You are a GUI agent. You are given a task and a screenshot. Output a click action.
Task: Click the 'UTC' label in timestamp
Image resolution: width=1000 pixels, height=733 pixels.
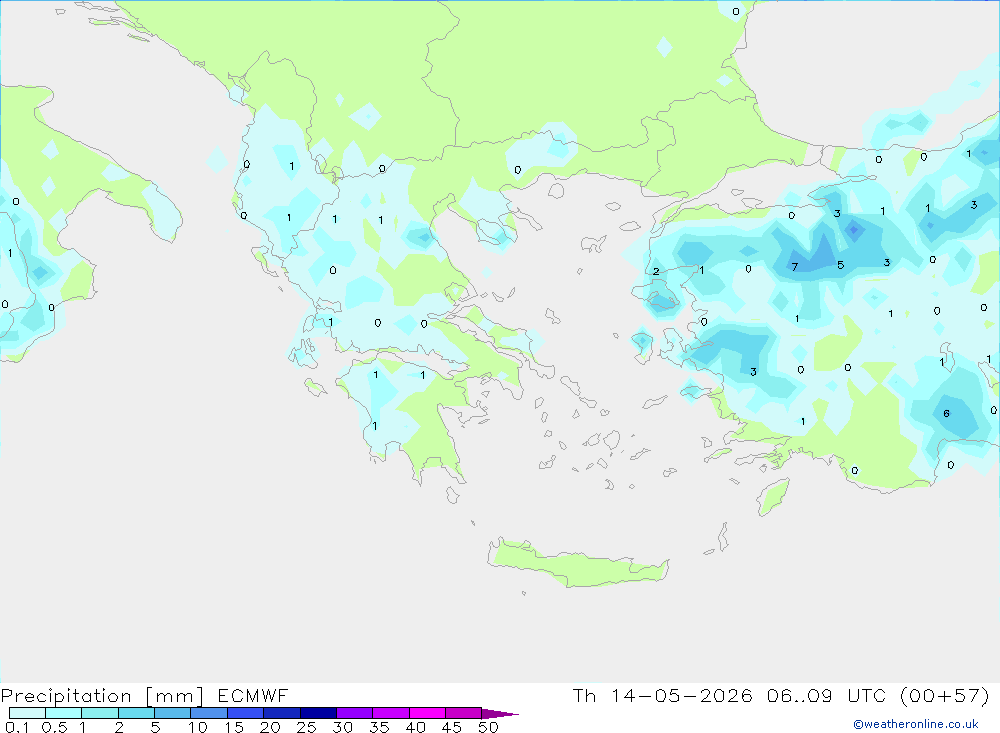click(x=866, y=695)
